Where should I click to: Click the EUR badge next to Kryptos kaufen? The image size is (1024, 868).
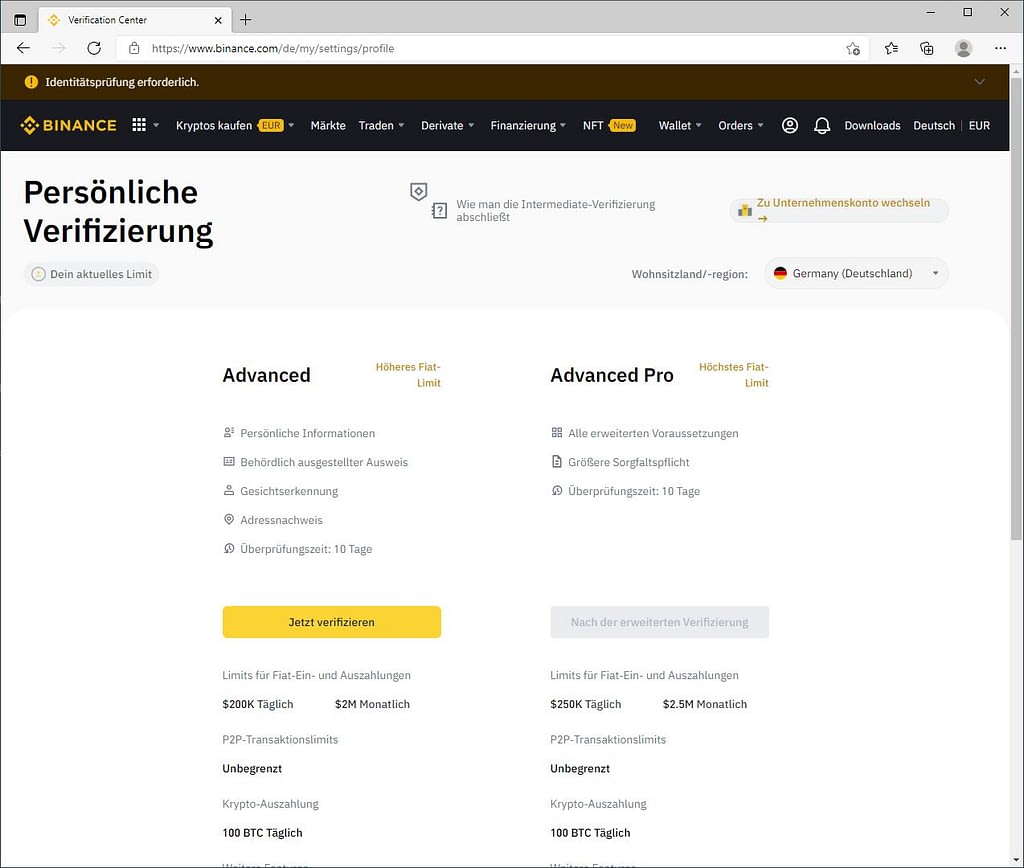pyautogui.click(x=271, y=125)
